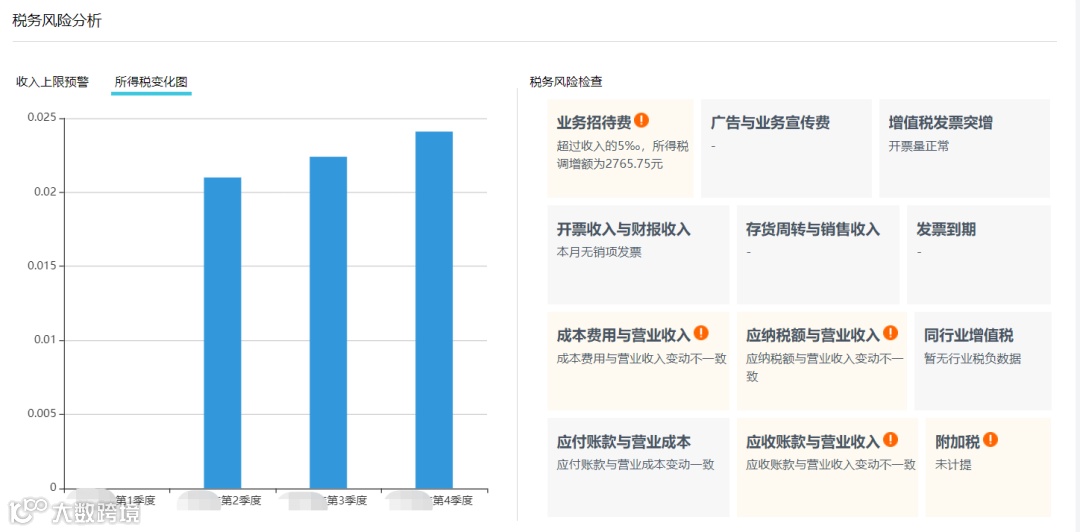Click warning icon beside 业务招待费
The image size is (1080, 532).
coord(641,121)
